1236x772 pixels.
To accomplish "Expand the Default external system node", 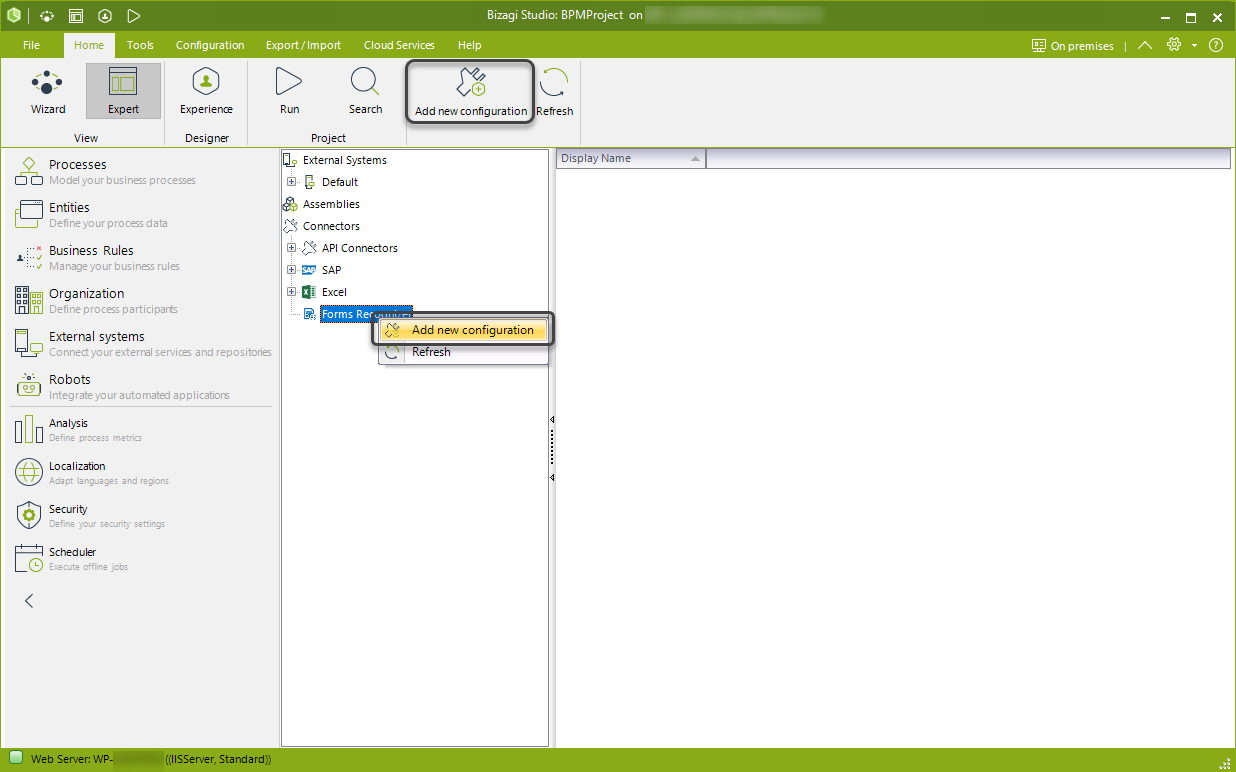I will (291, 182).
